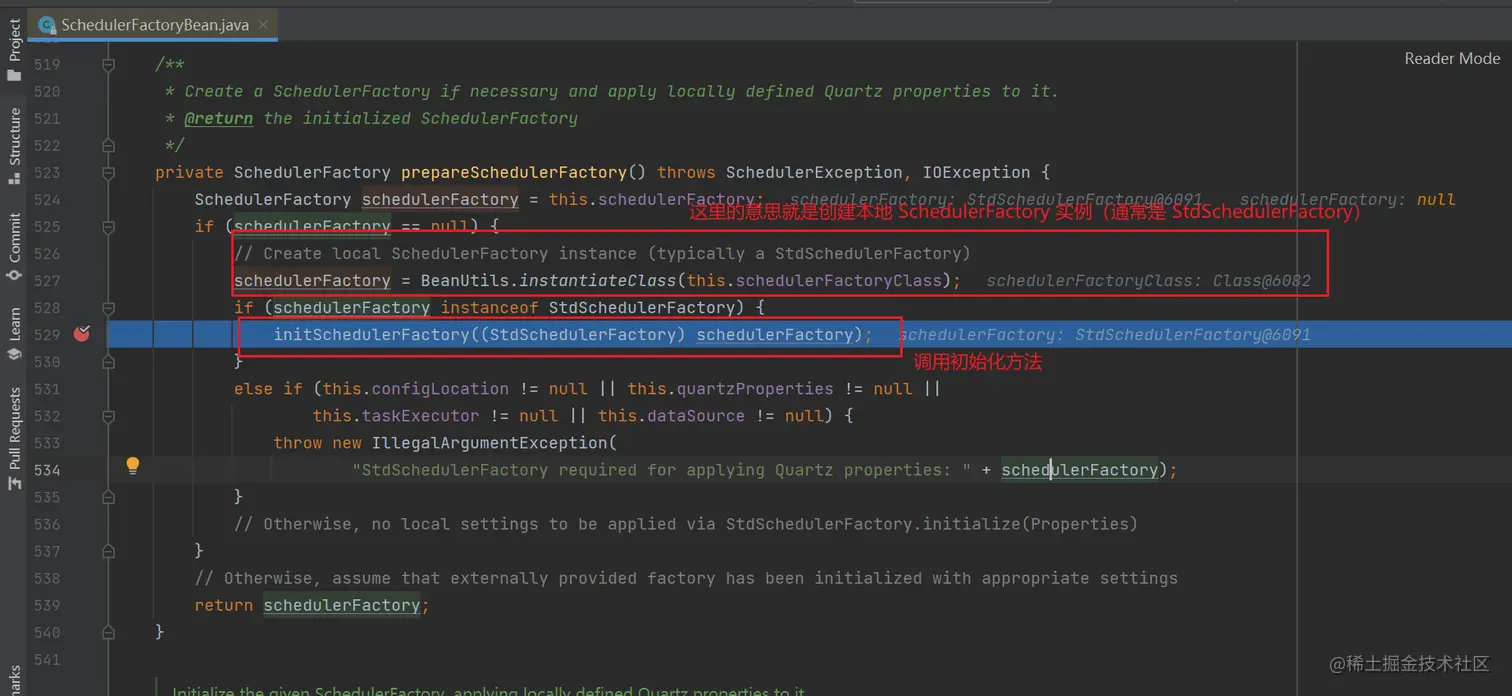Click the fold end marker at line 530
Screen dimensions: 1512x696
[x=108, y=361]
